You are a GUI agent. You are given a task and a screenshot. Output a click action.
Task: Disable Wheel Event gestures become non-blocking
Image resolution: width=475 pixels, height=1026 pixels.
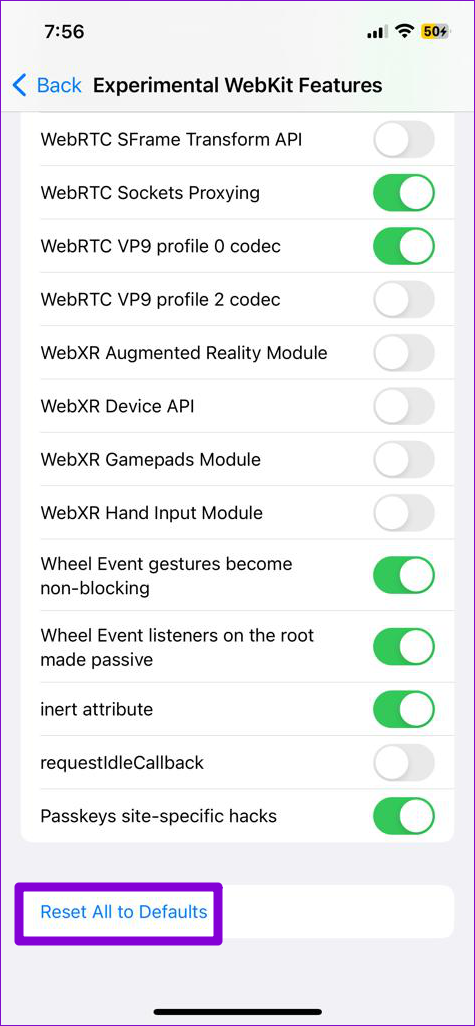pyautogui.click(x=404, y=575)
